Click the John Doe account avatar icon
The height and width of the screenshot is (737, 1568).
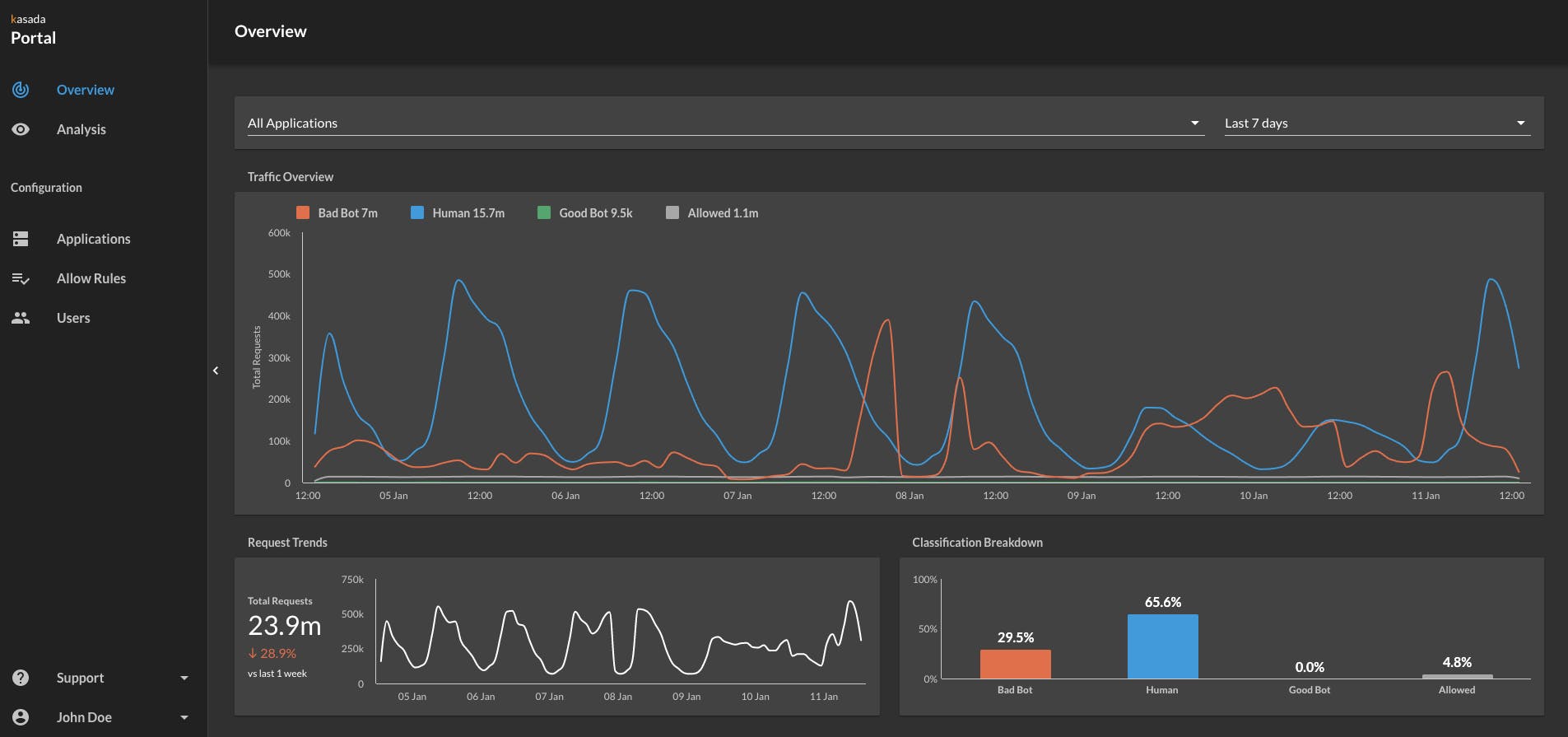coord(21,717)
